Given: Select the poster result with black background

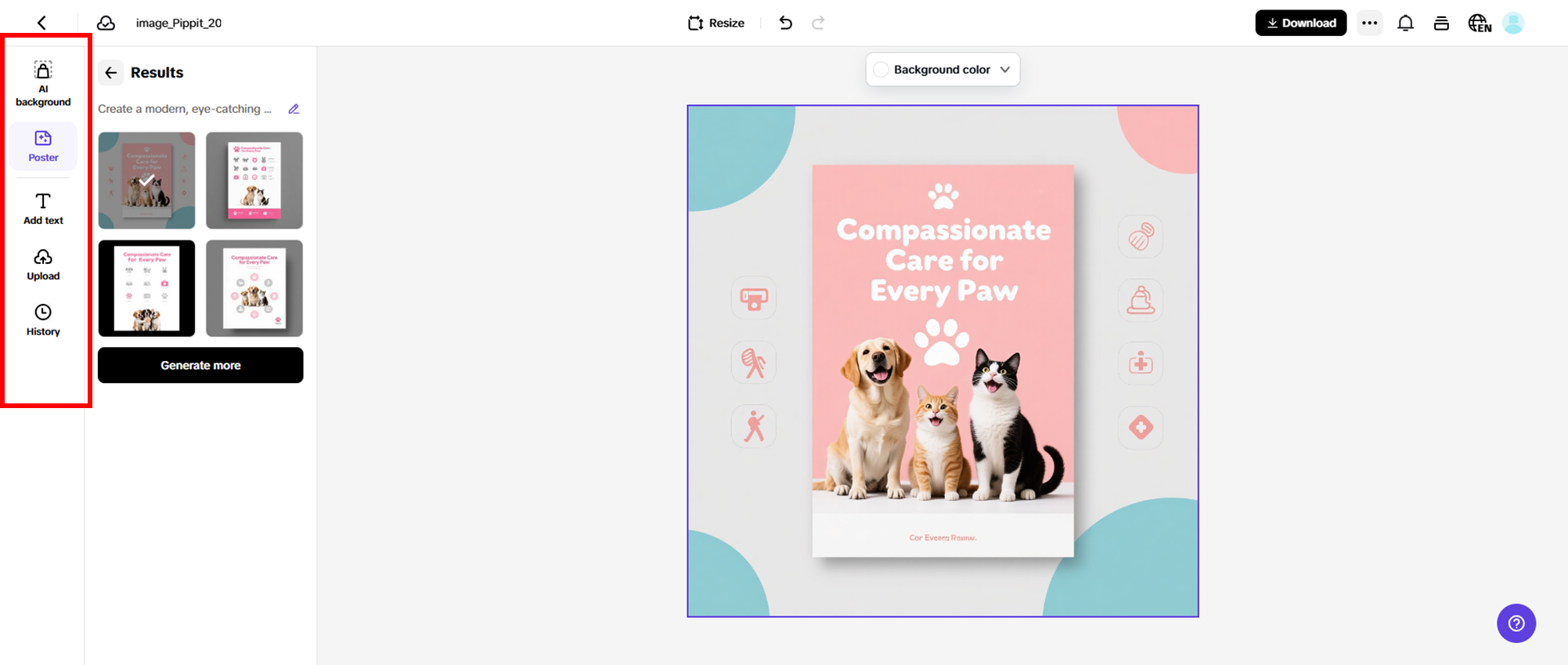Looking at the screenshot, I should point(146,288).
